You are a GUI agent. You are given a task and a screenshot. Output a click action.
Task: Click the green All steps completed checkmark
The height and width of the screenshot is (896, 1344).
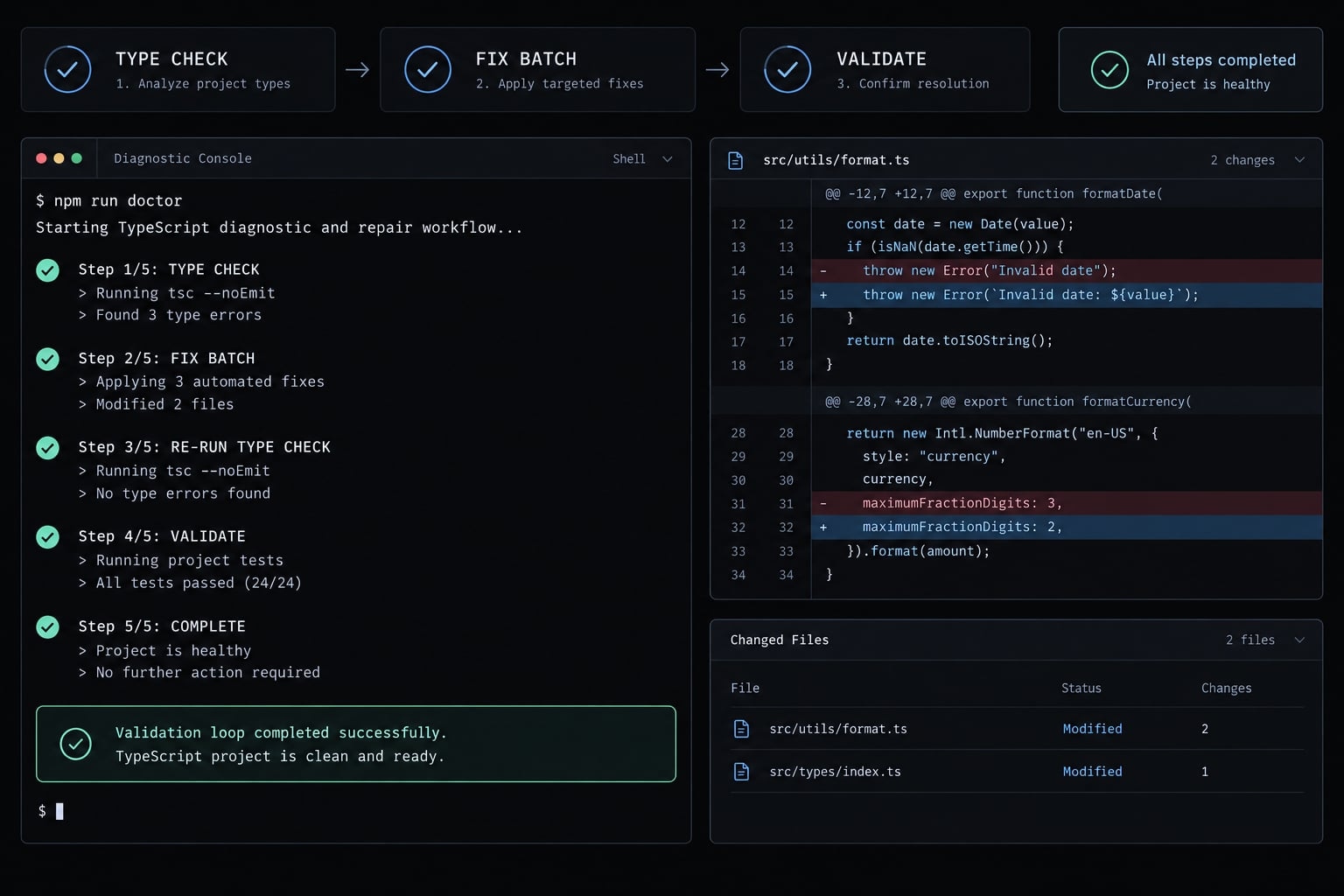click(x=1109, y=70)
